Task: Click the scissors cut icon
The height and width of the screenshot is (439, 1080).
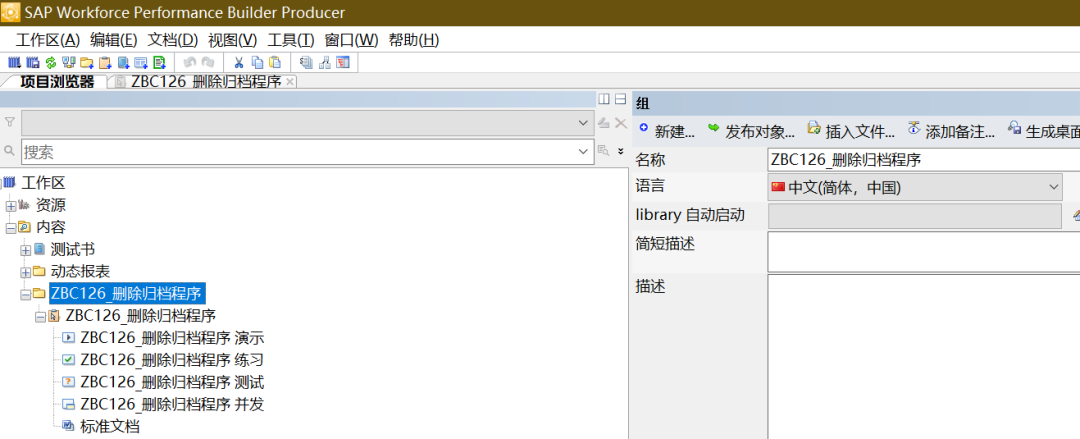Action: click(238, 63)
